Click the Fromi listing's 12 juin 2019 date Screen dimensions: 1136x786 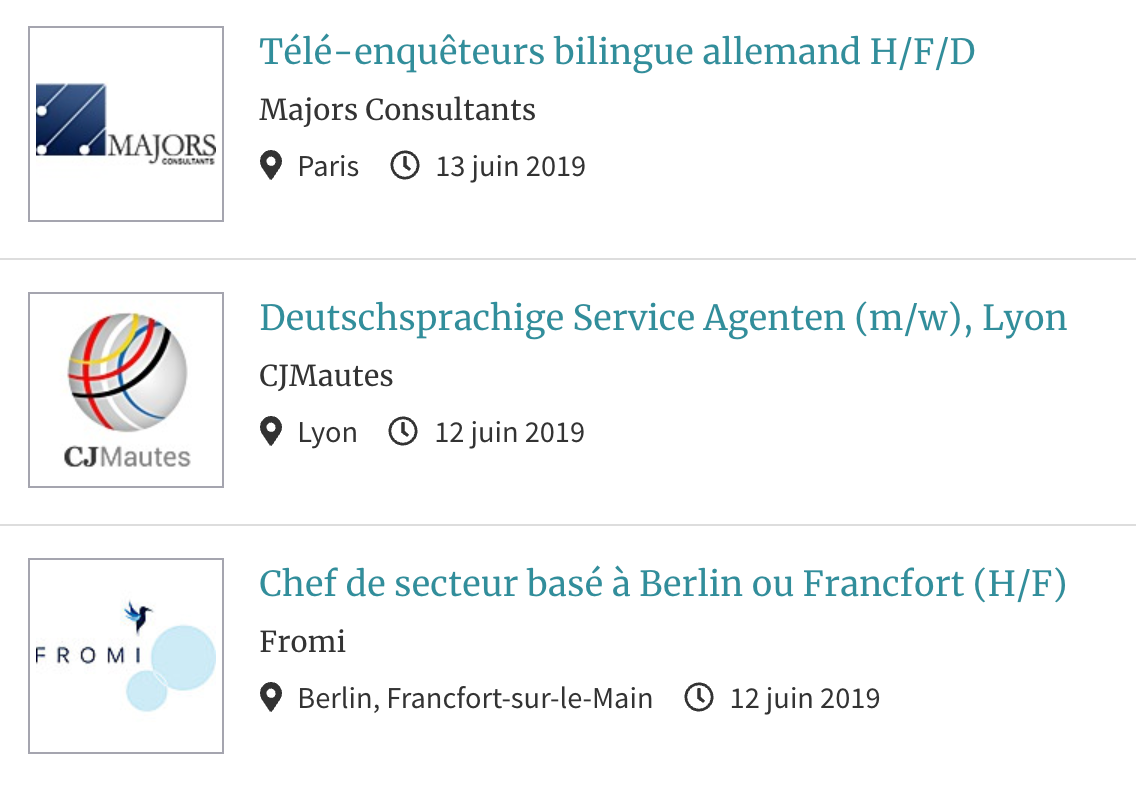(x=805, y=699)
